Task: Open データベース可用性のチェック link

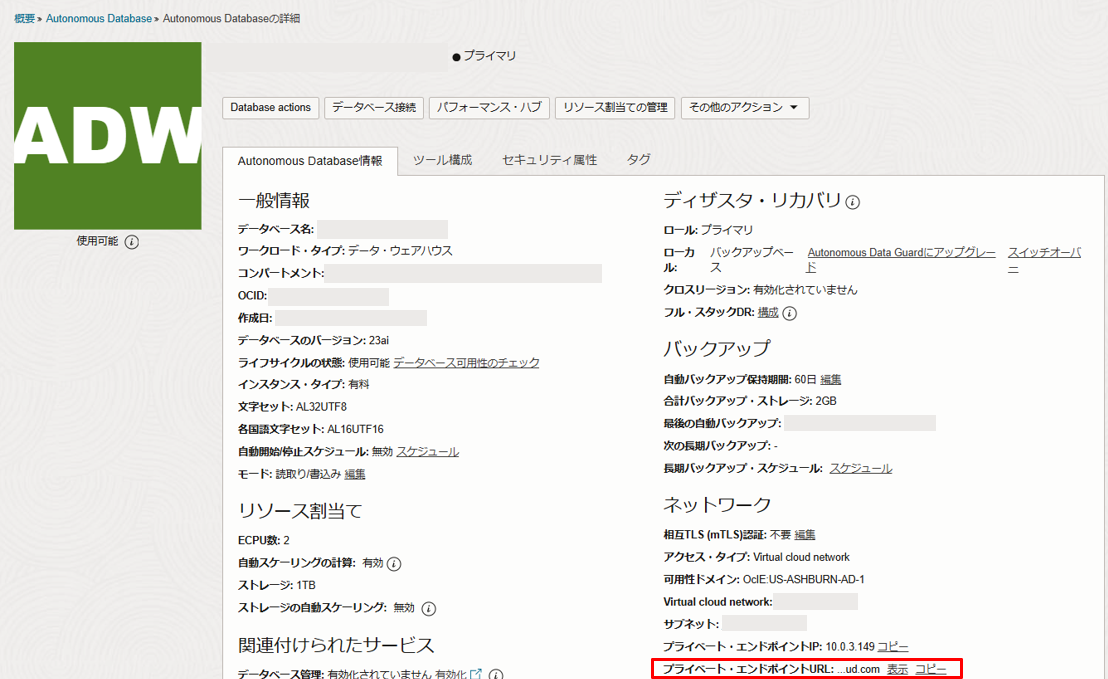Action: coord(466,362)
